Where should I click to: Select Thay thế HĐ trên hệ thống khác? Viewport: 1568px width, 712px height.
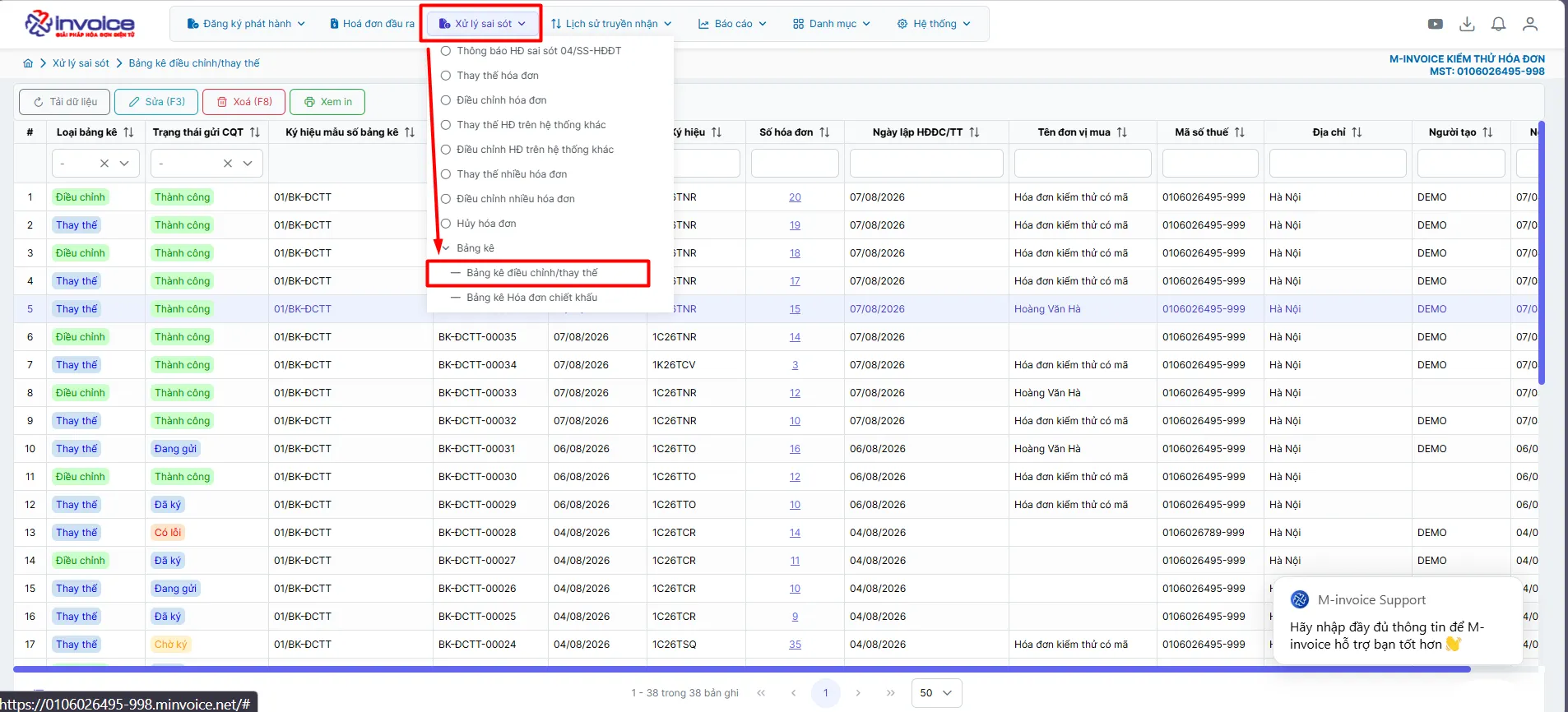tap(531, 125)
